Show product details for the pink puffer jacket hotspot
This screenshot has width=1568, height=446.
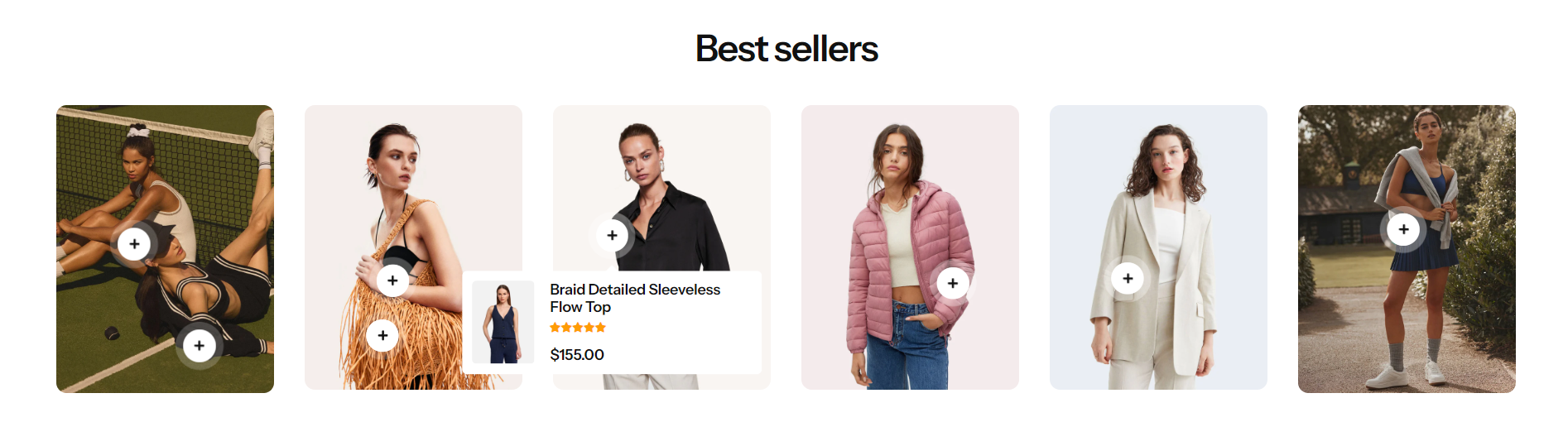click(x=953, y=284)
